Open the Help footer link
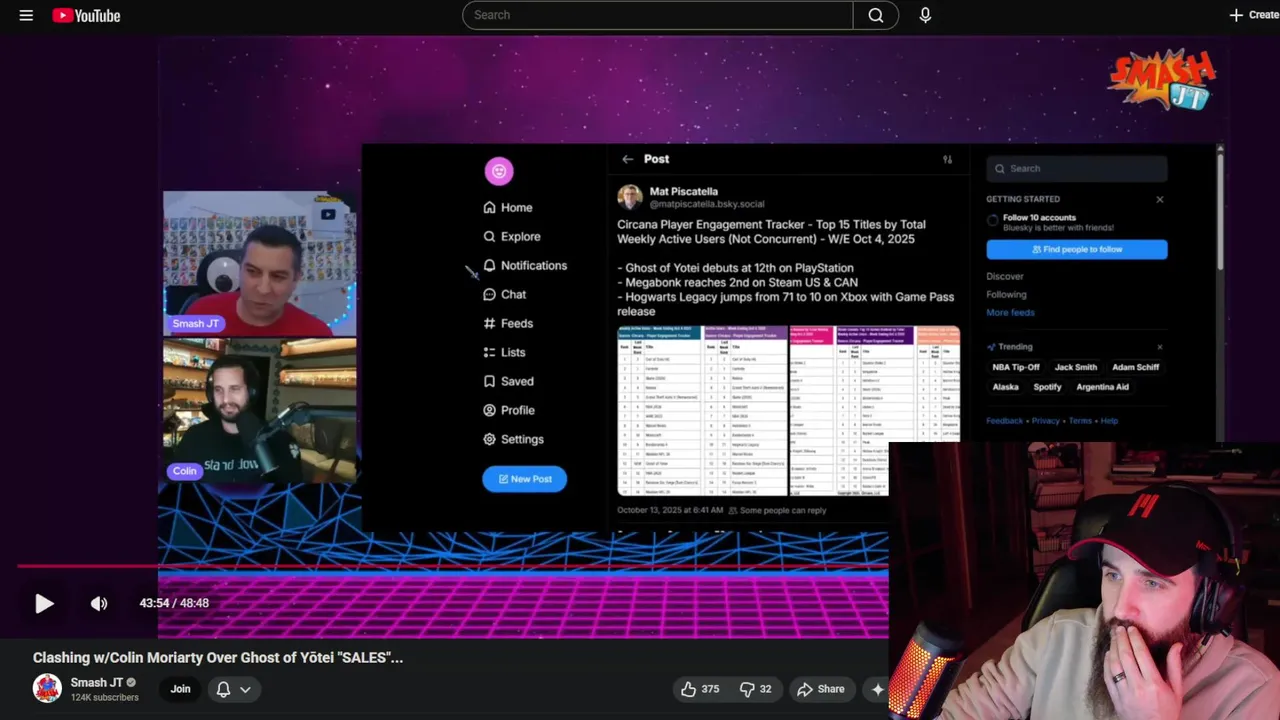This screenshot has height=720, width=1280. point(1109,421)
